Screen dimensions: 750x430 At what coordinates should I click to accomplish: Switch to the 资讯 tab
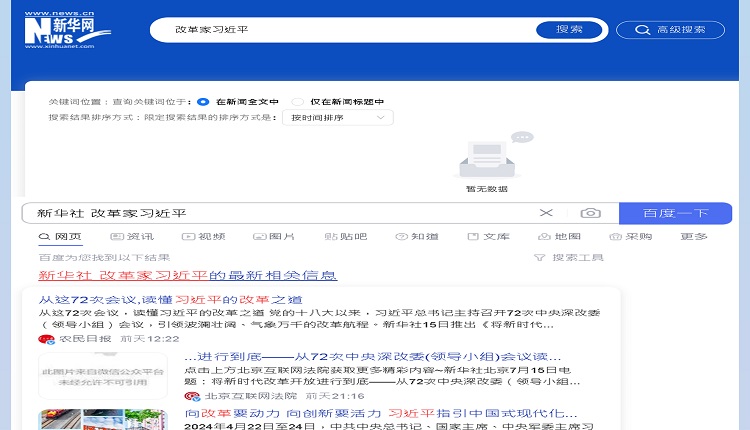pos(132,236)
